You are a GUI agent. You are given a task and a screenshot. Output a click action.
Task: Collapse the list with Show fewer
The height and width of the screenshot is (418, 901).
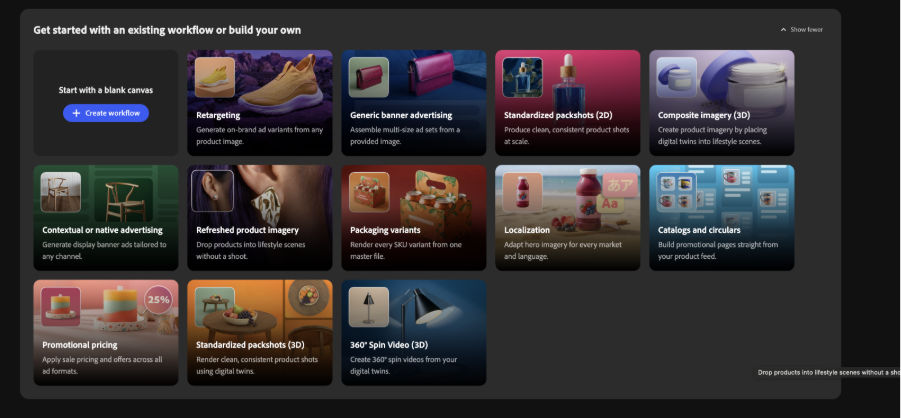[802, 29]
